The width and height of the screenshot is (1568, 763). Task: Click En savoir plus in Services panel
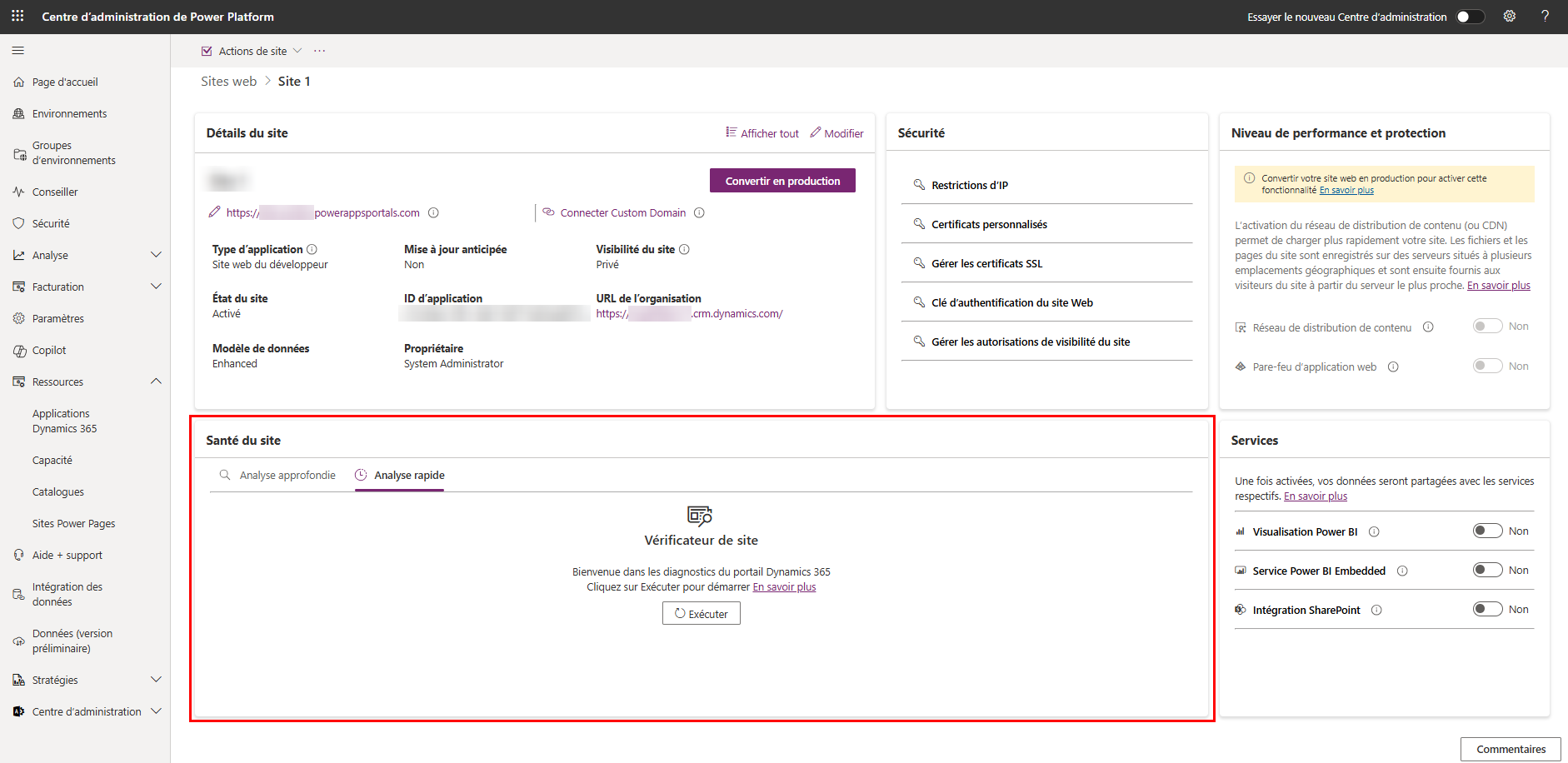1316,496
